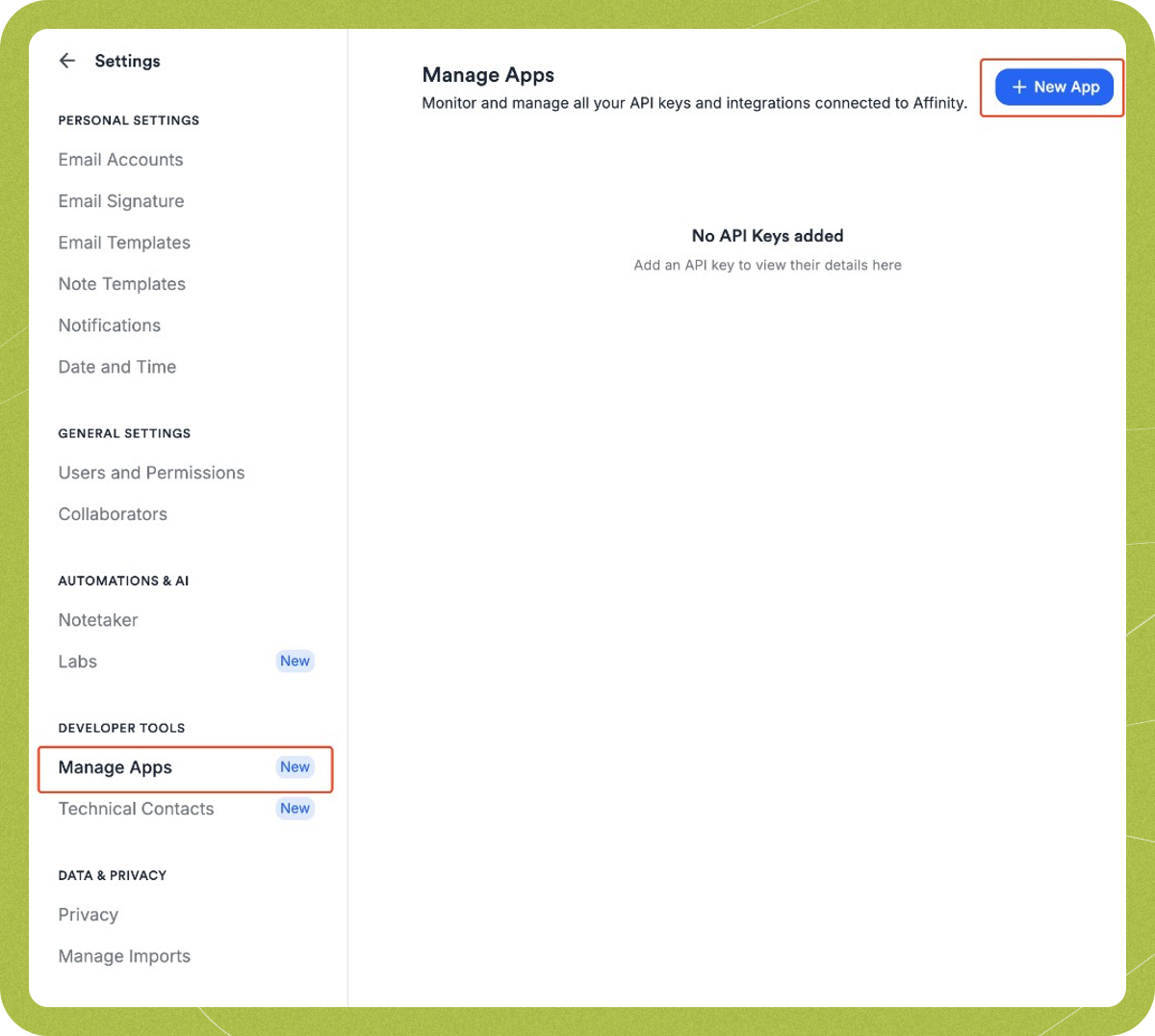This screenshot has width=1155, height=1036.
Task: Click the New App button
Action: (1053, 87)
